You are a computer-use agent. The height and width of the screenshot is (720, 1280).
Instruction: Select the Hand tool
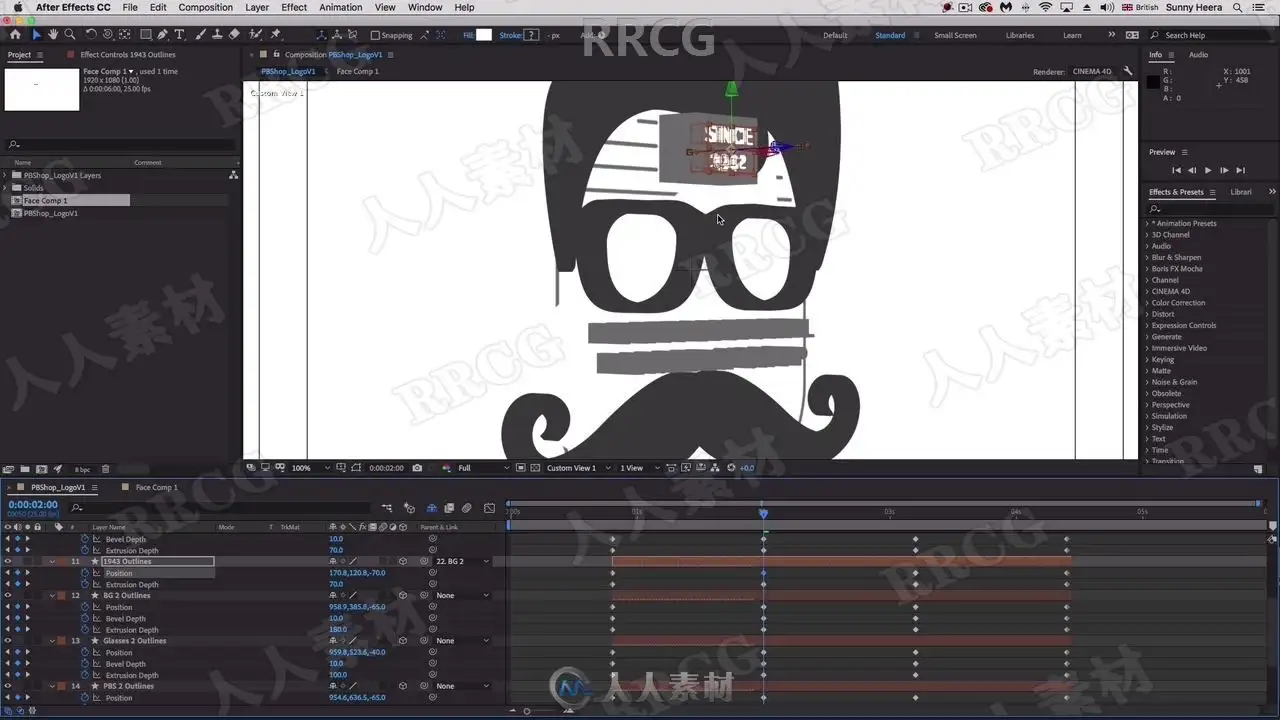pos(53,35)
